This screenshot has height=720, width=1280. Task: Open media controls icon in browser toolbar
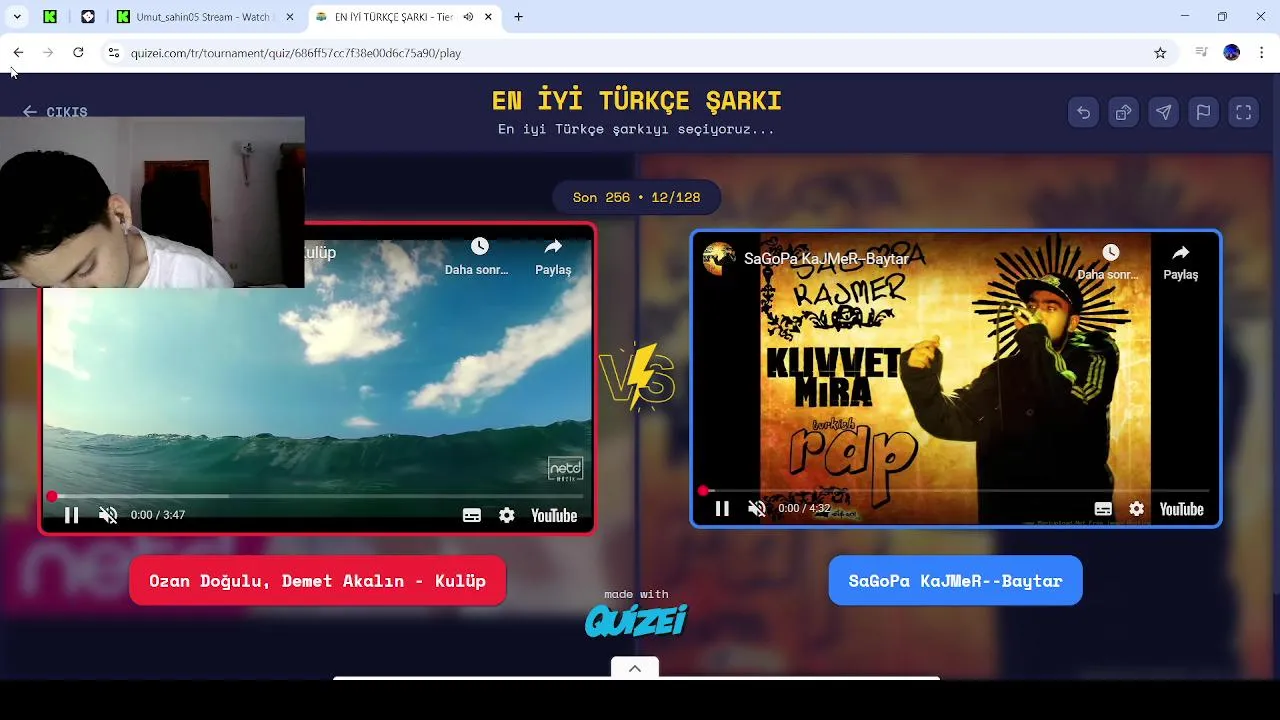[1202, 52]
